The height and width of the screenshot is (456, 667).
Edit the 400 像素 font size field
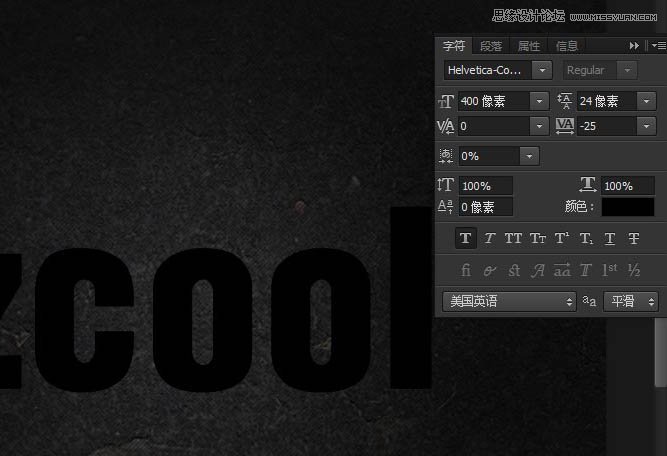tap(494, 101)
